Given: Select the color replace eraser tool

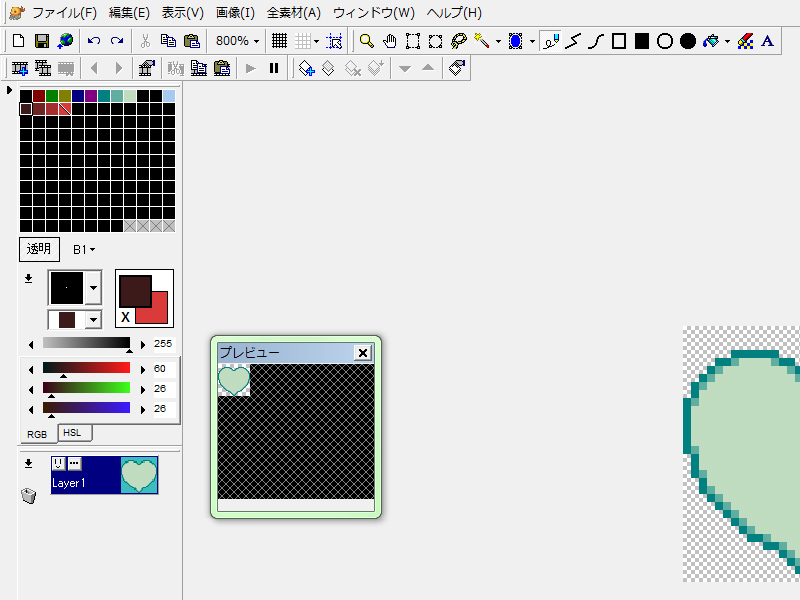Looking at the screenshot, I should (x=745, y=41).
